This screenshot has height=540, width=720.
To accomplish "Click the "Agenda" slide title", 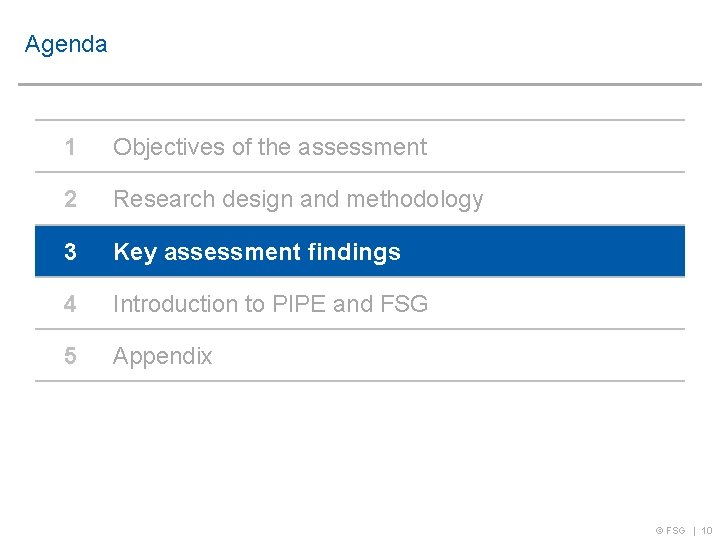I will (x=66, y=45).
